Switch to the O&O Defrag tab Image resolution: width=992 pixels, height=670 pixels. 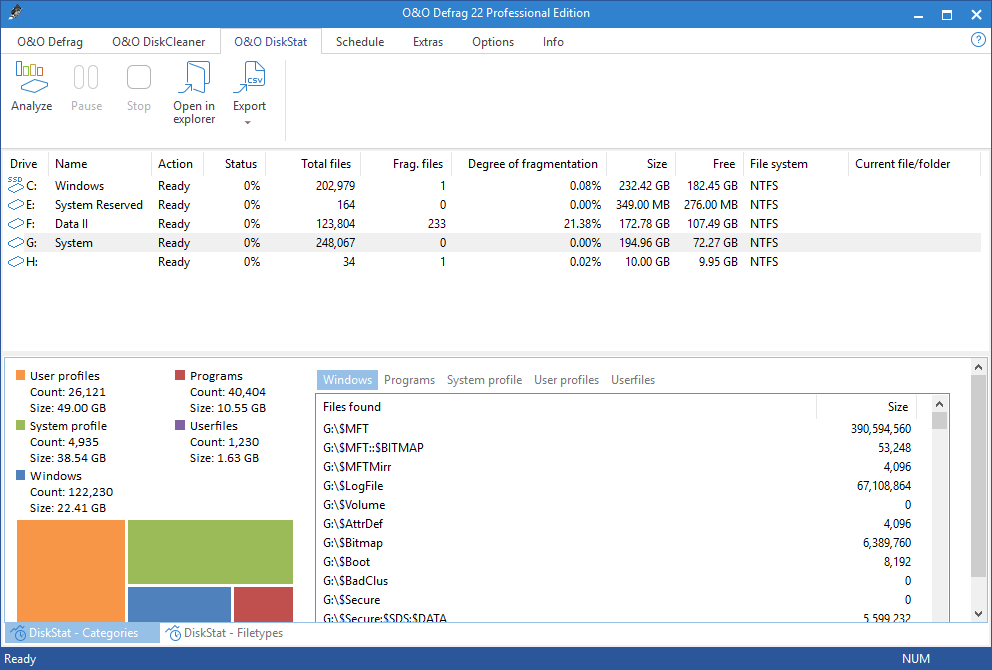pyautogui.click(x=50, y=42)
